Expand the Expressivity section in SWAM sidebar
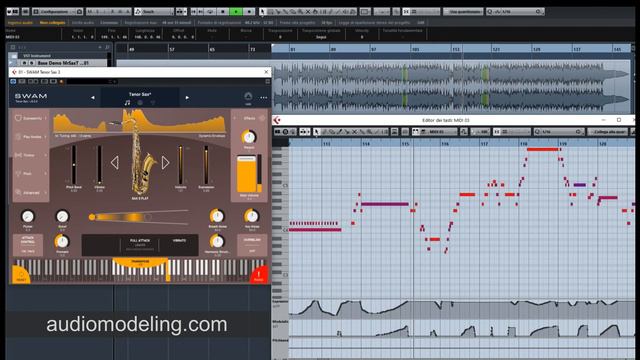This screenshot has height=360, width=640. point(31,118)
